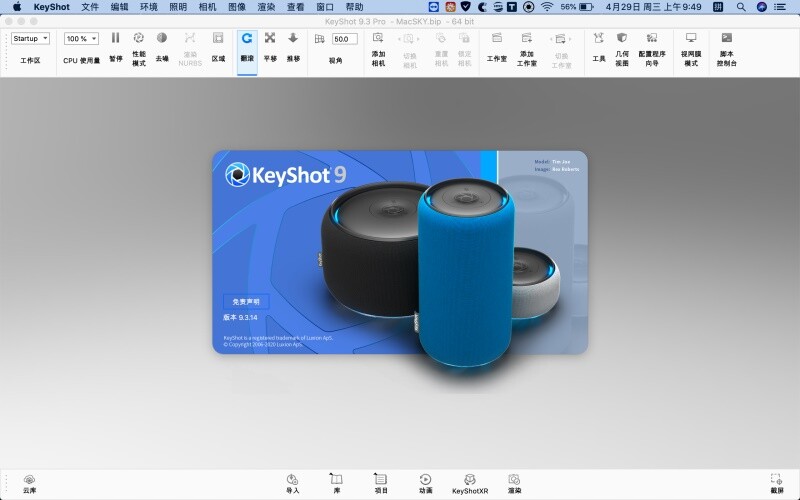The width and height of the screenshot is (800, 500).
Task: Open the 窗口 window menu
Action: (x=324, y=7)
